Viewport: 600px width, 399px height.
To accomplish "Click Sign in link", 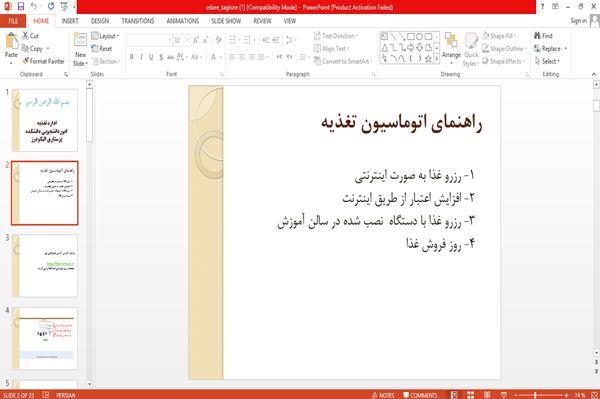I will 578,21.
